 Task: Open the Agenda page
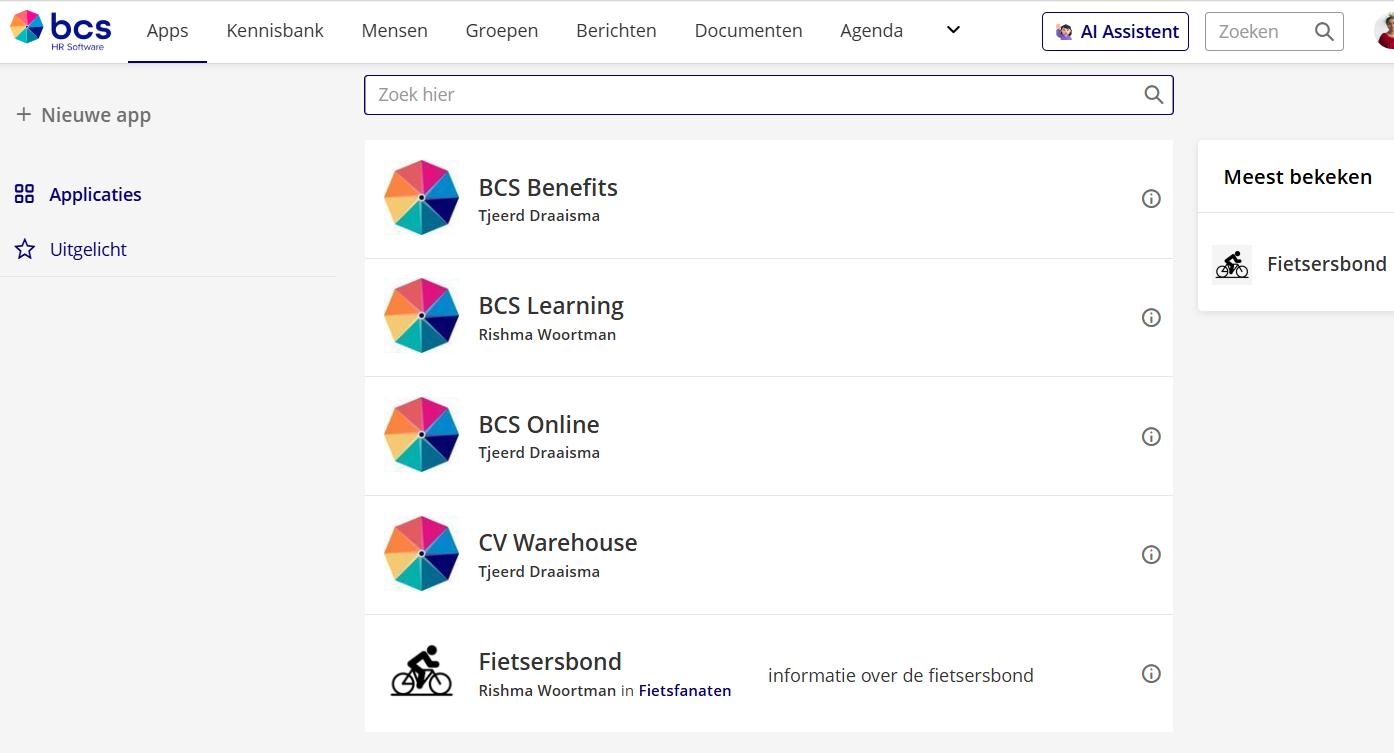(x=871, y=31)
